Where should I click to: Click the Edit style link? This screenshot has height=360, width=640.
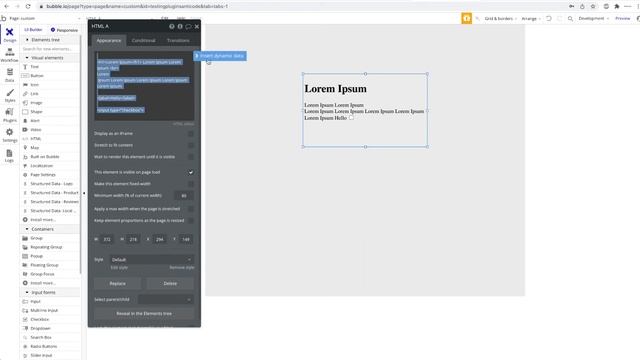click(119, 268)
